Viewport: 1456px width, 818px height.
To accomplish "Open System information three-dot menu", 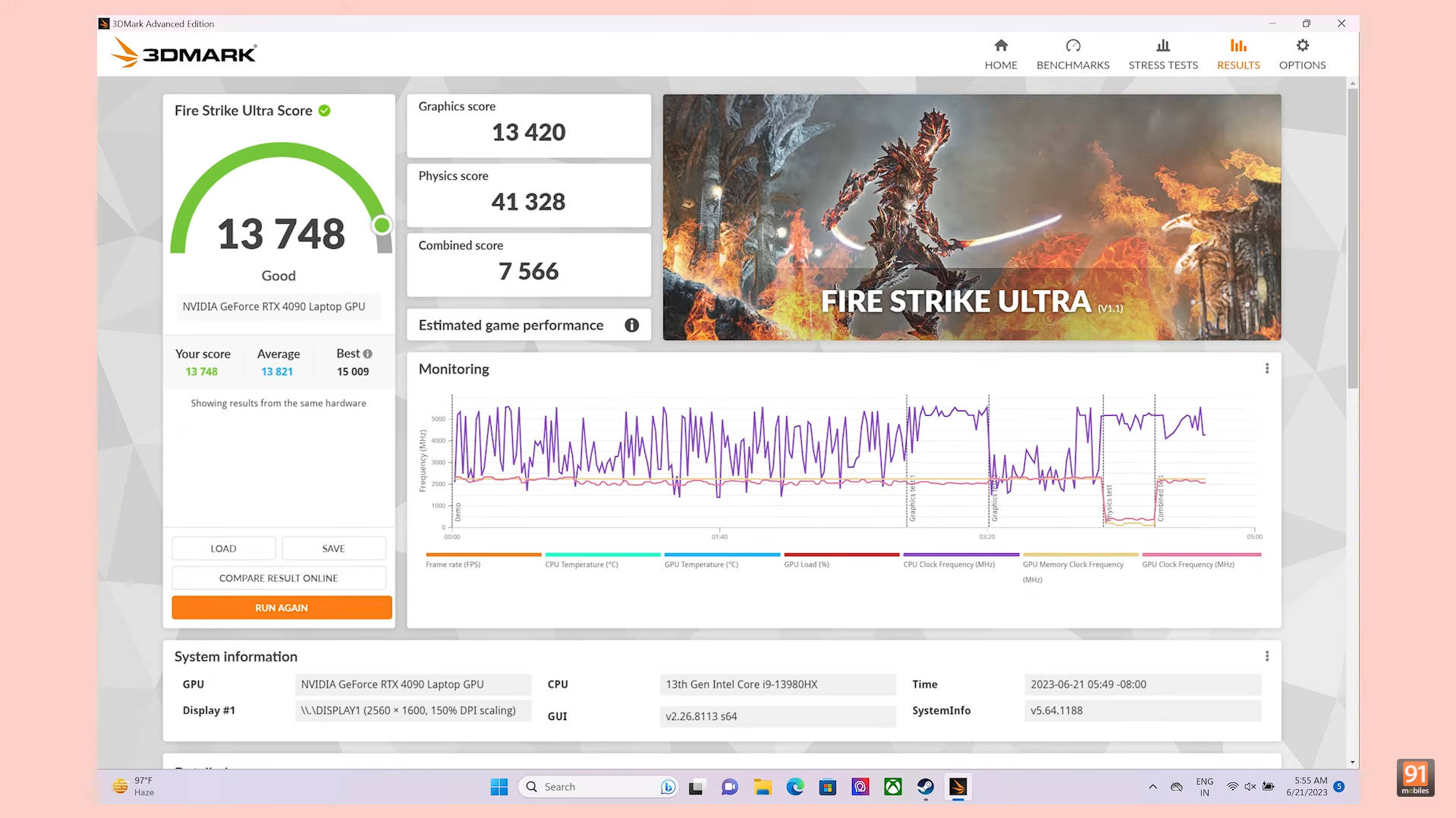I will click(x=1266, y=656).
